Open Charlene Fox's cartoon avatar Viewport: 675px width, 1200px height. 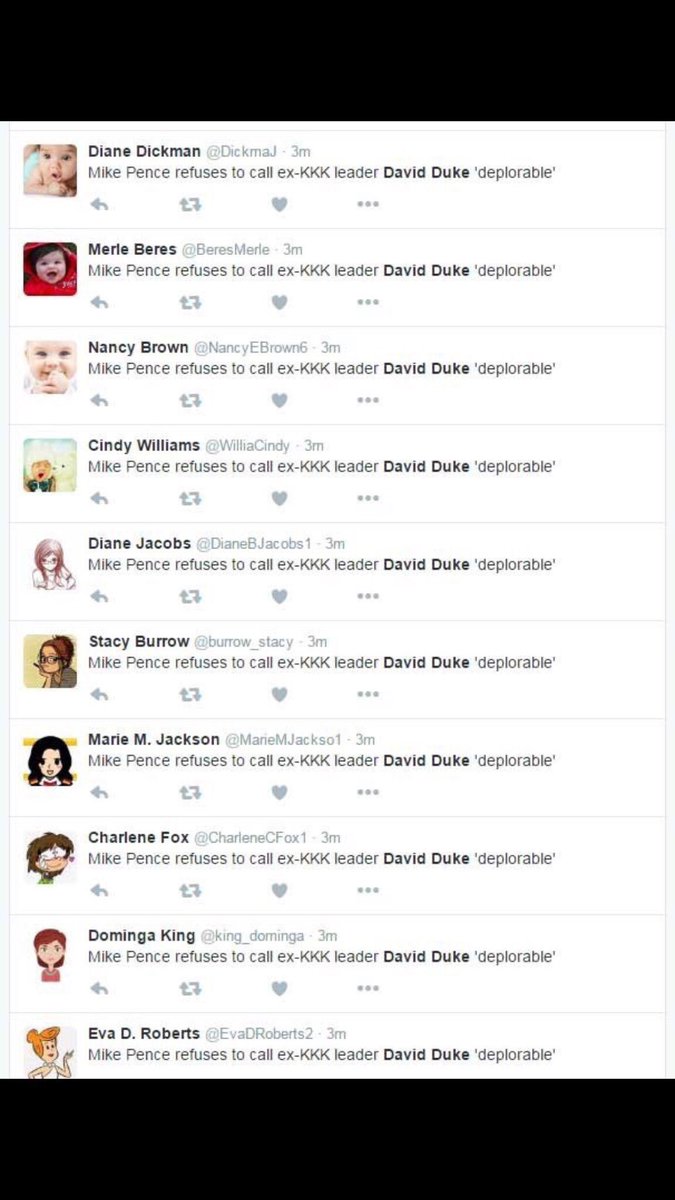point(50,857)
